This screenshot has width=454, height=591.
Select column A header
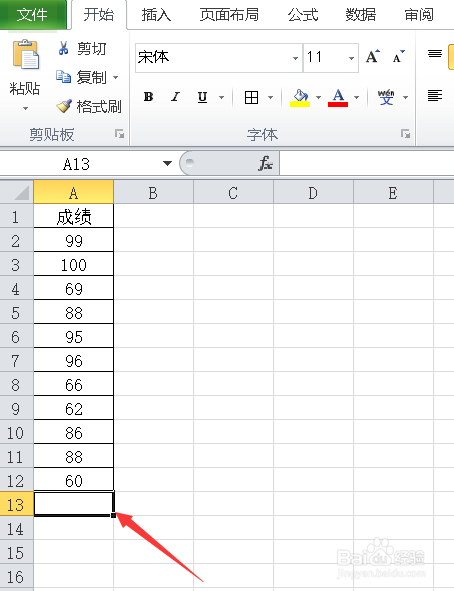[73, 193]
